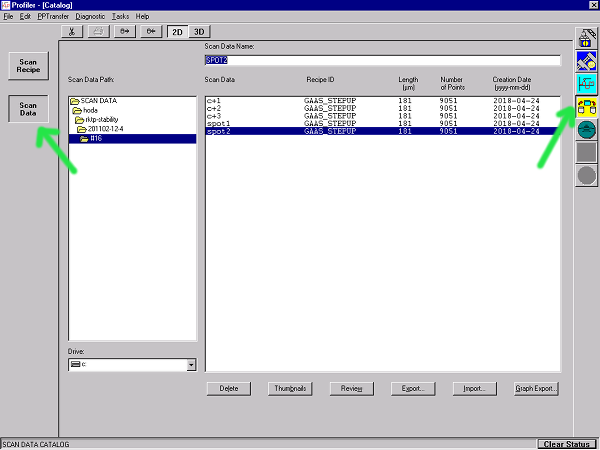Click the Export... button
This screenshot has width=600, height=450.
(x=414, y=388)
